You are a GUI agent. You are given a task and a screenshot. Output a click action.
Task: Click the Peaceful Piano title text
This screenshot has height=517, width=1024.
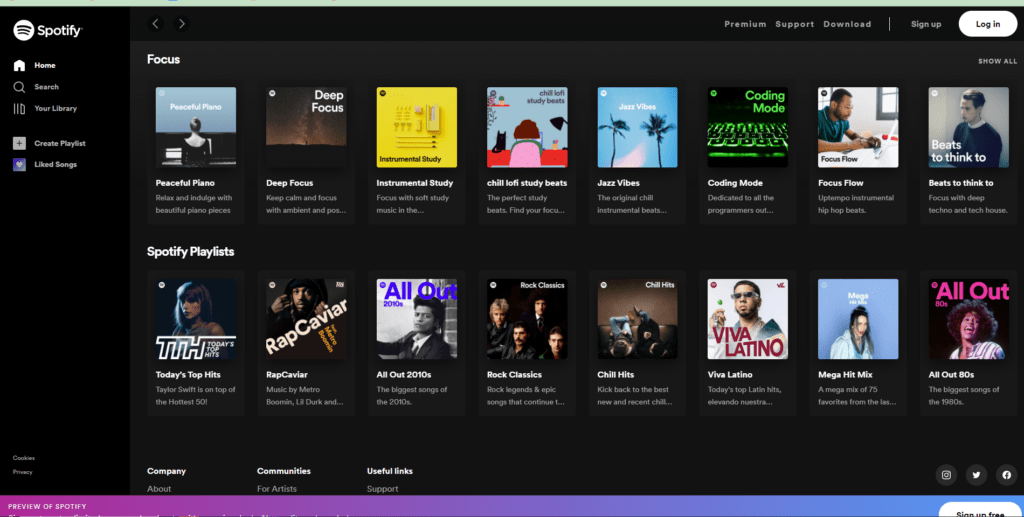pyautogui.click(x=185, y=183)
